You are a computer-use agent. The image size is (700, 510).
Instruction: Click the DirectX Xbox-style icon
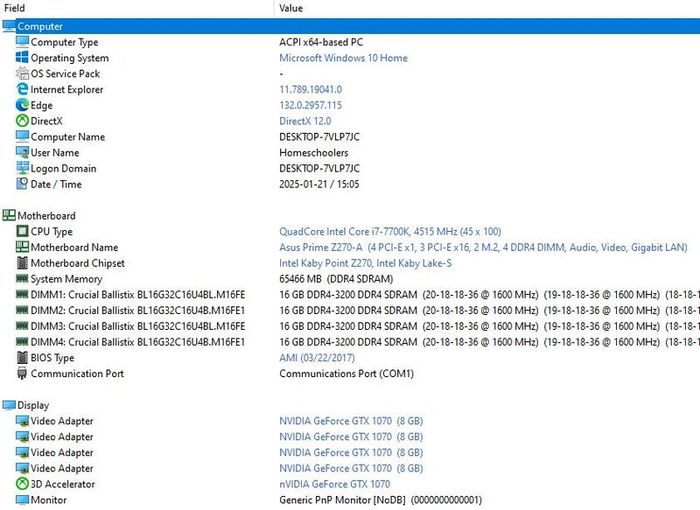tap(22, 121)
